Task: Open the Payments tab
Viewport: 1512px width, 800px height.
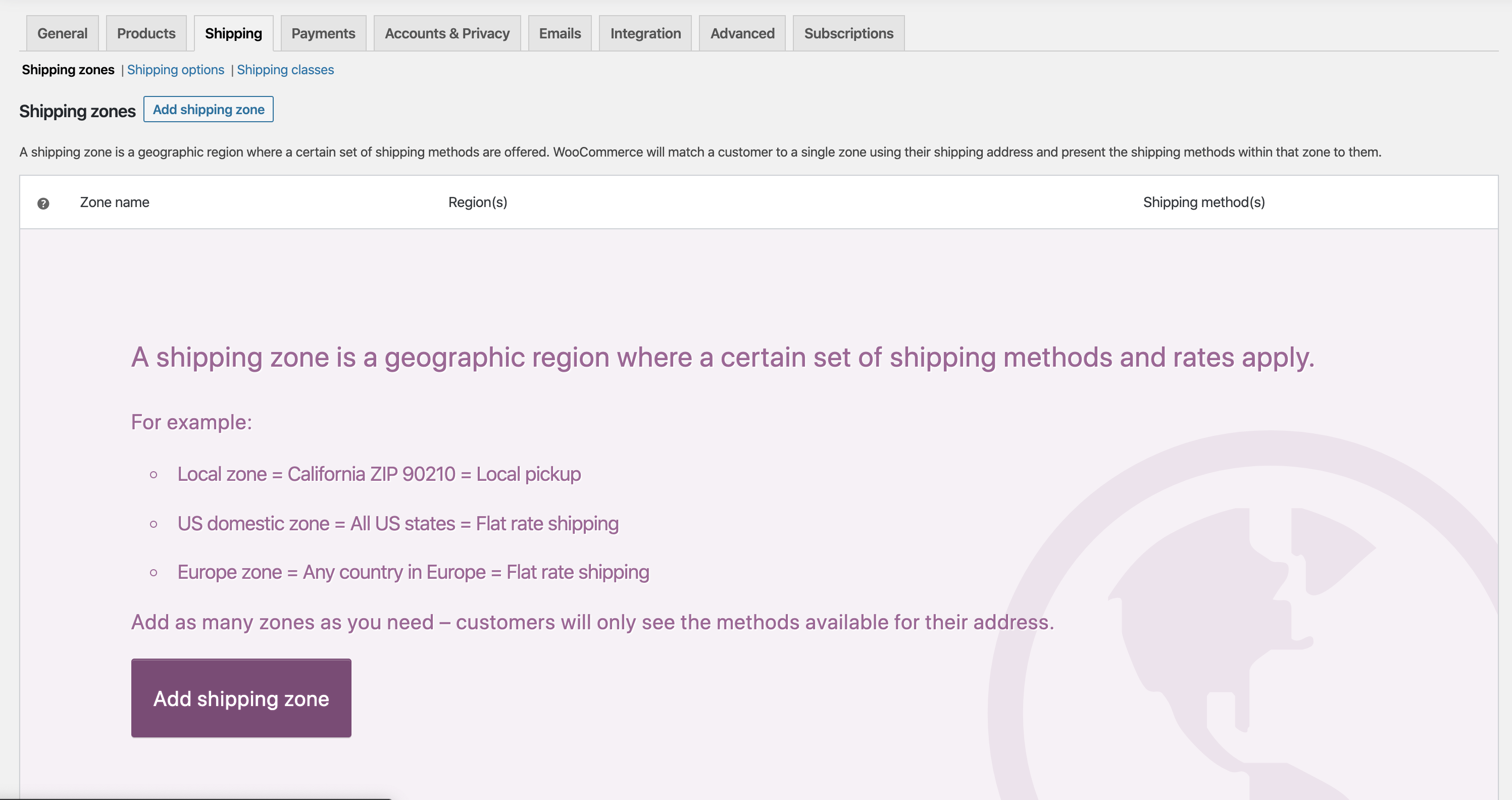Action: click(x=323, y=33)
